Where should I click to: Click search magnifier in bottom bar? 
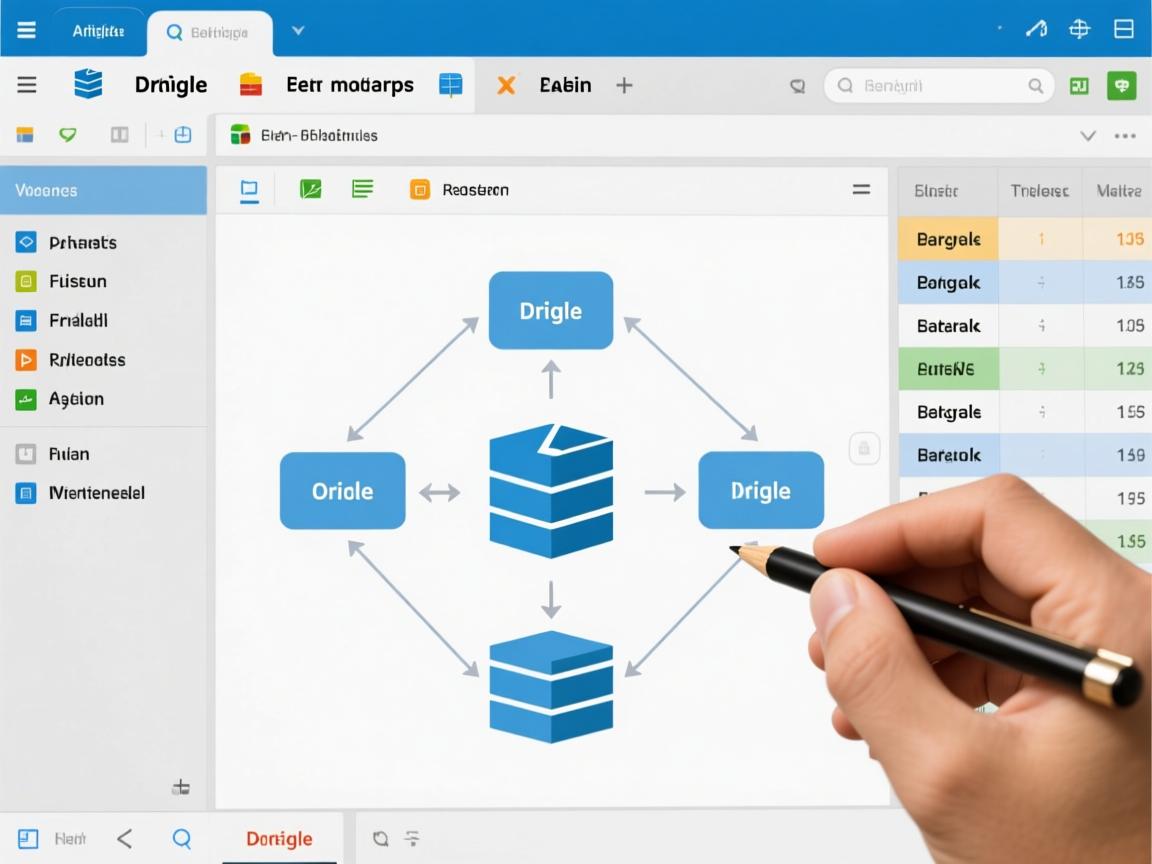pyautogui.click(x=181, y=838)
